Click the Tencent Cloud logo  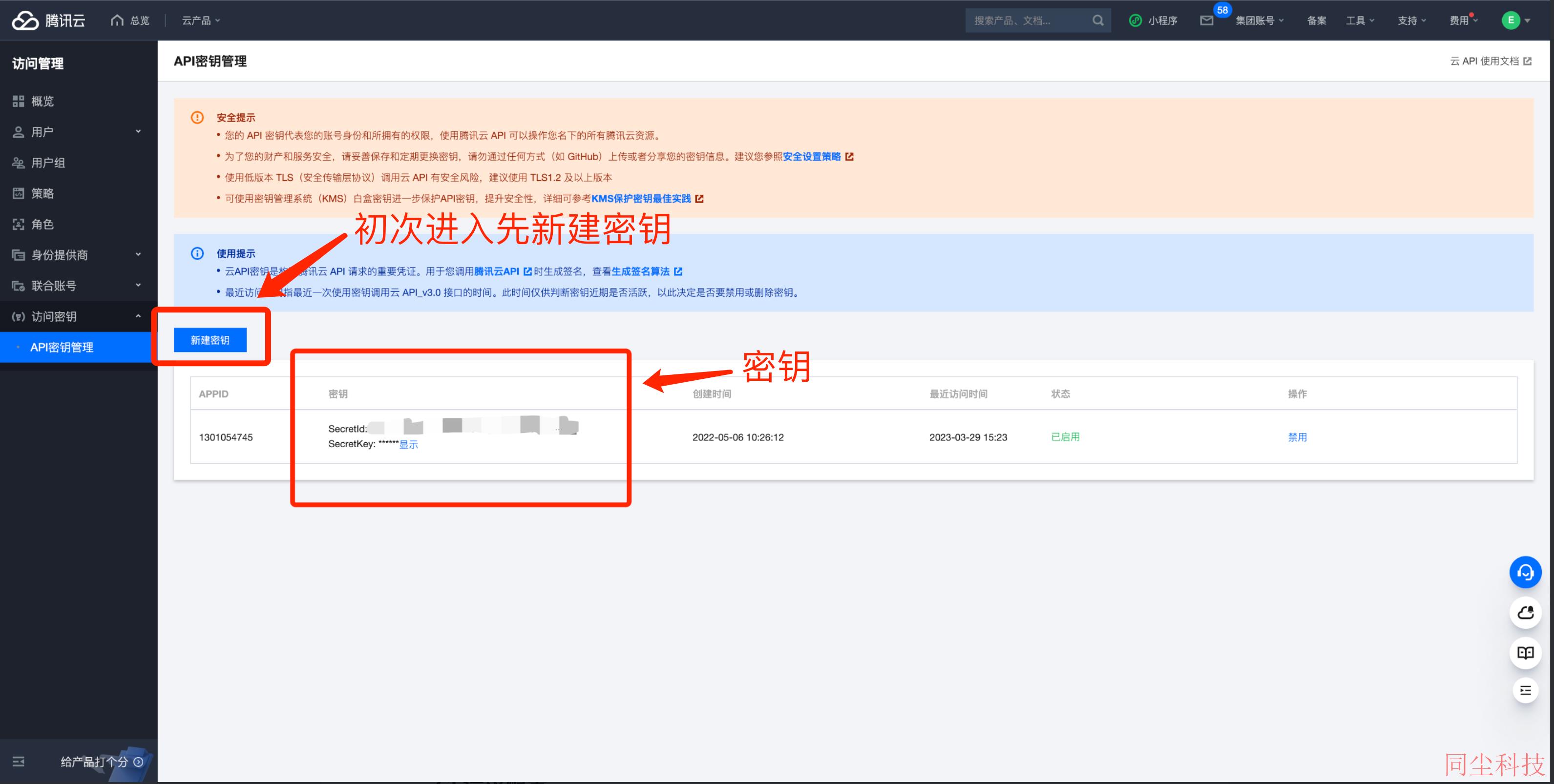49,21
